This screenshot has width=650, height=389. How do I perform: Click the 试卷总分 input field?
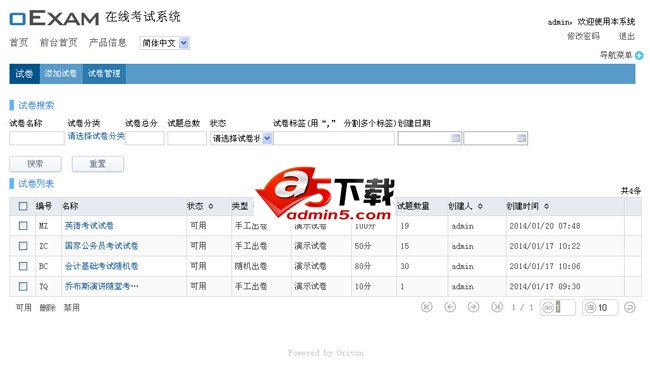pos(145,138)
